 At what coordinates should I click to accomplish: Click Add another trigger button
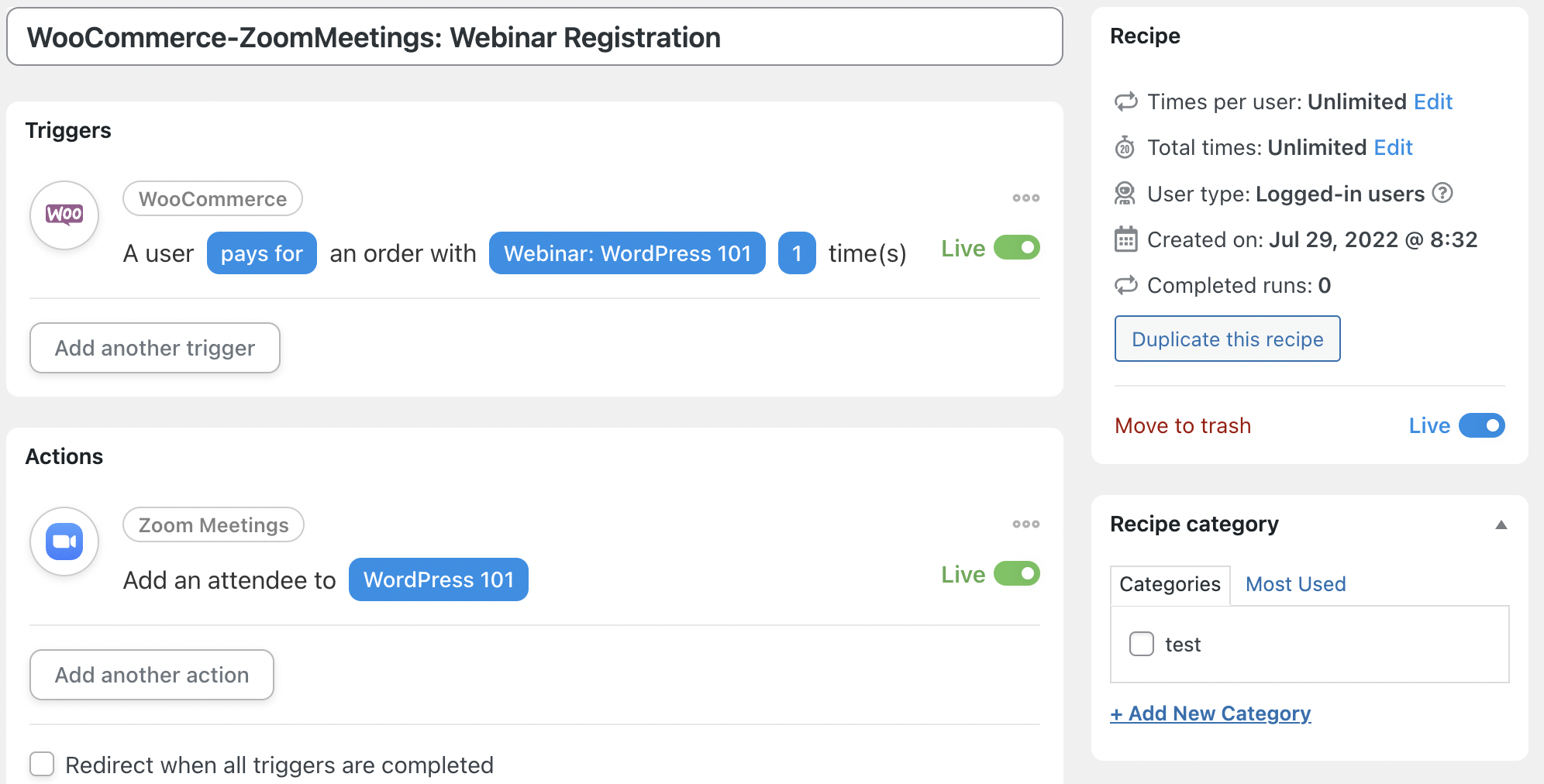coord(155,348)
